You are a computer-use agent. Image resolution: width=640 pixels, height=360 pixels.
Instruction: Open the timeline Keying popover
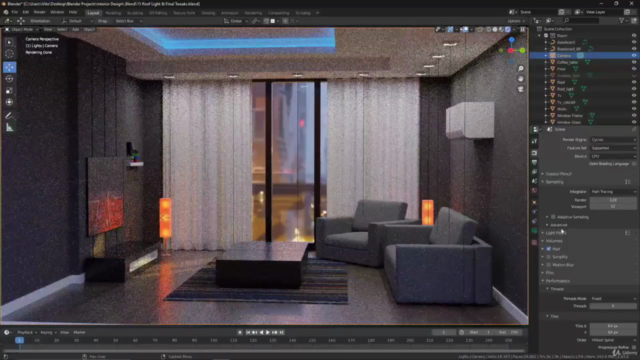48,333
